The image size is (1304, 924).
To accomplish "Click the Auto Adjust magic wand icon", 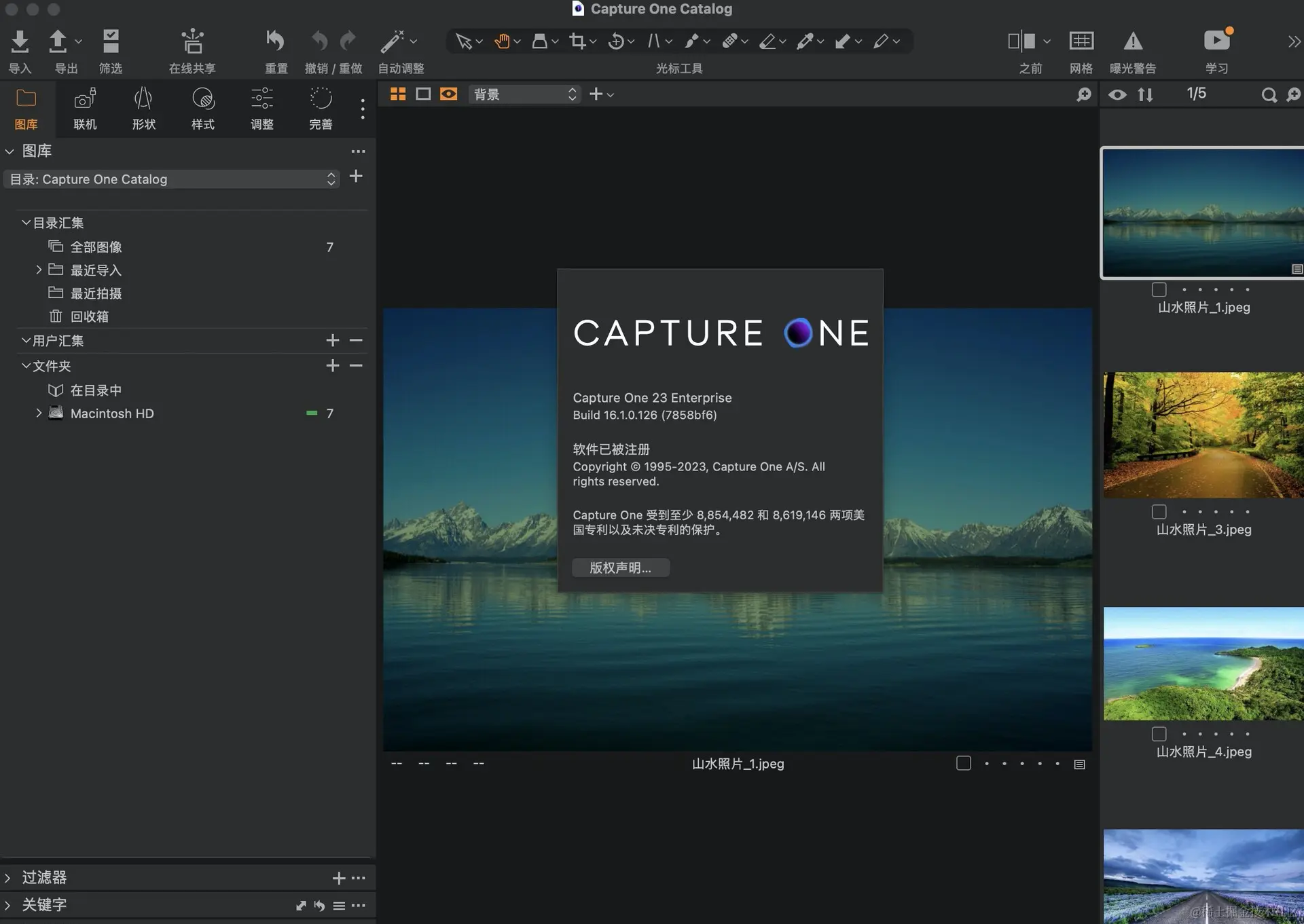I will pyautogui.click(x=392, y=42).
